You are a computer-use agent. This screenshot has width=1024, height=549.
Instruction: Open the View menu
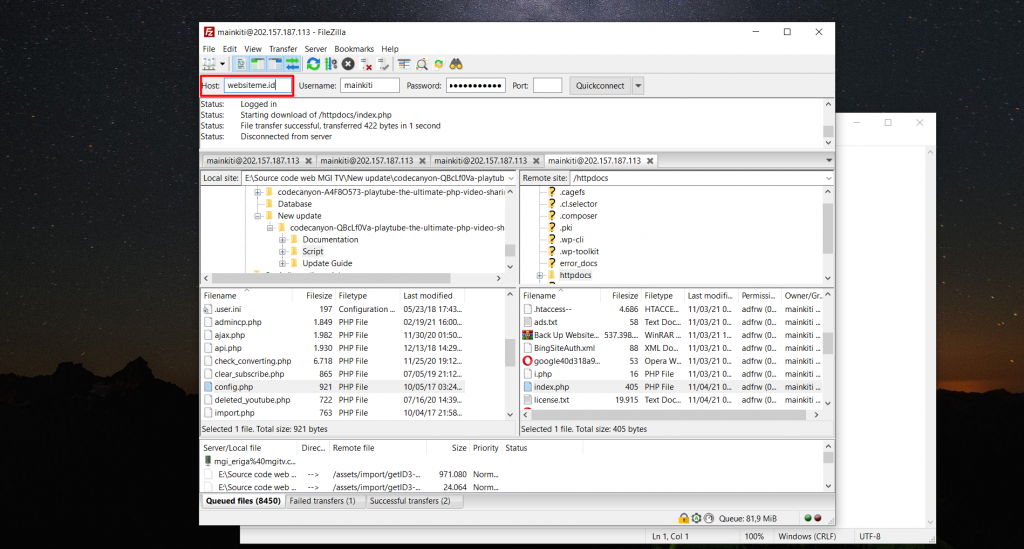coord(253,49)
